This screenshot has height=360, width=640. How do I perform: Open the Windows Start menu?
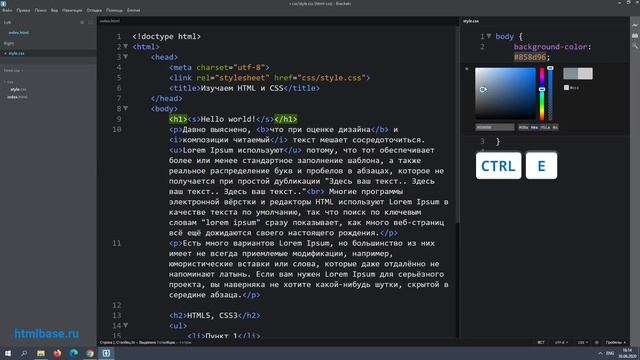8,353
